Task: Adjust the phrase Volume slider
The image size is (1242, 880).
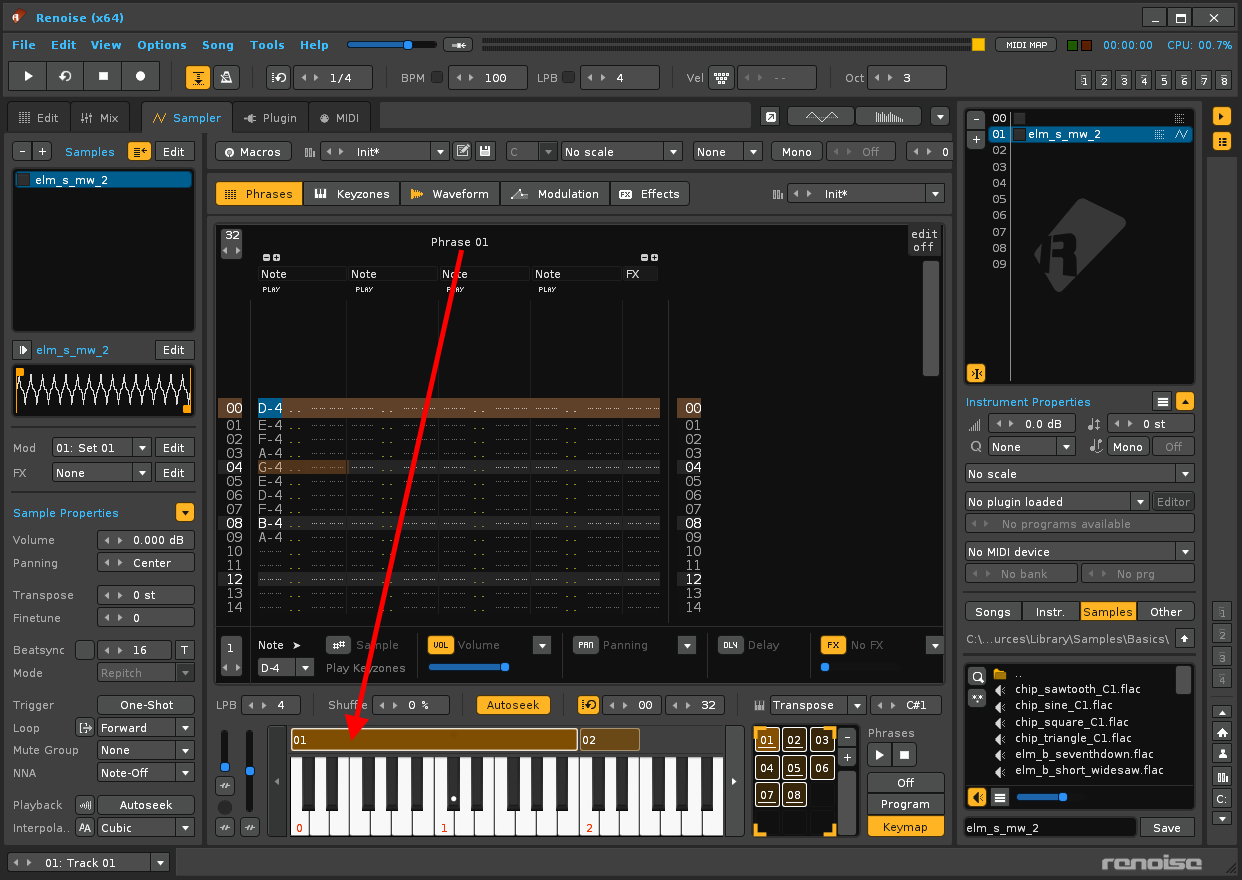Action: (x=469, y=667)
